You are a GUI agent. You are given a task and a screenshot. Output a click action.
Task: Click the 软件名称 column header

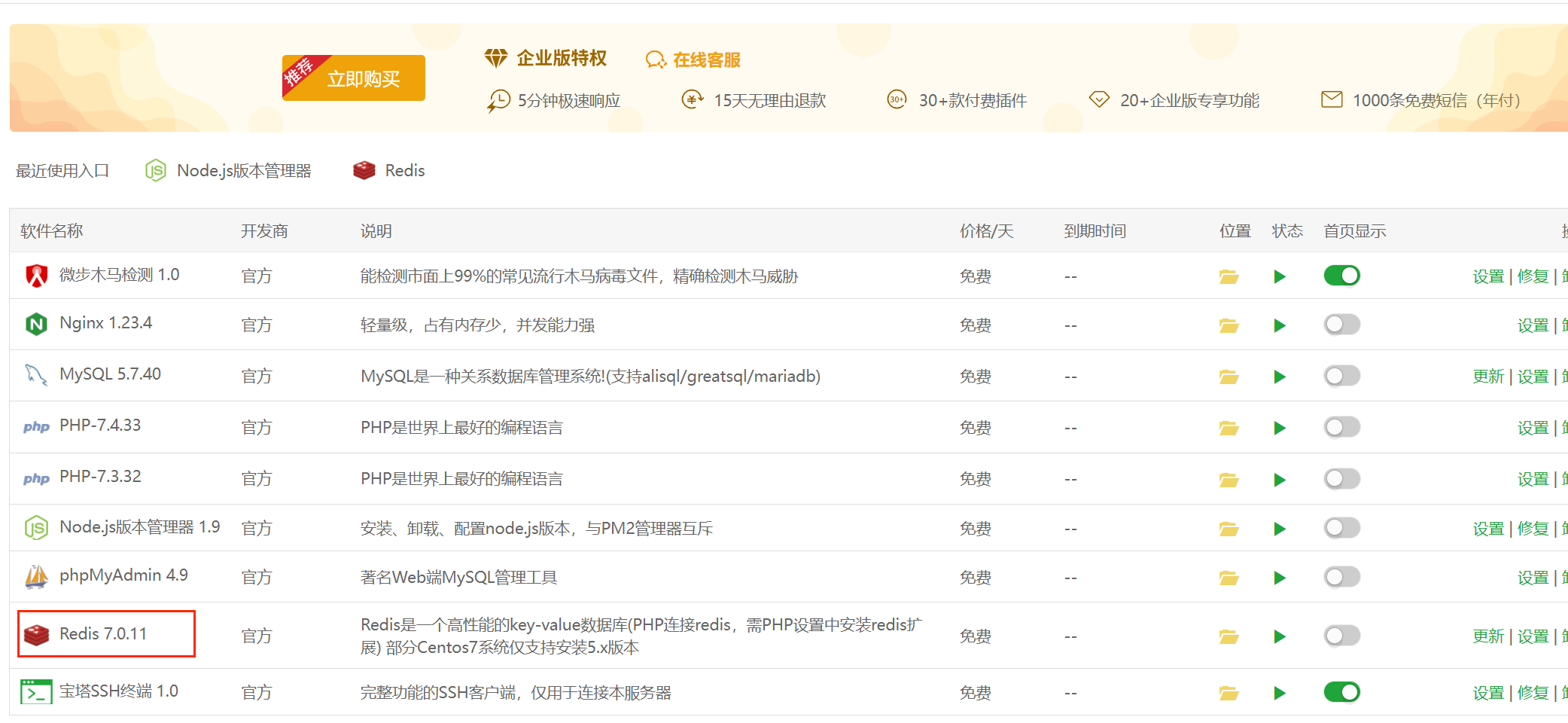pyautogui.click(x=52, y=231)
